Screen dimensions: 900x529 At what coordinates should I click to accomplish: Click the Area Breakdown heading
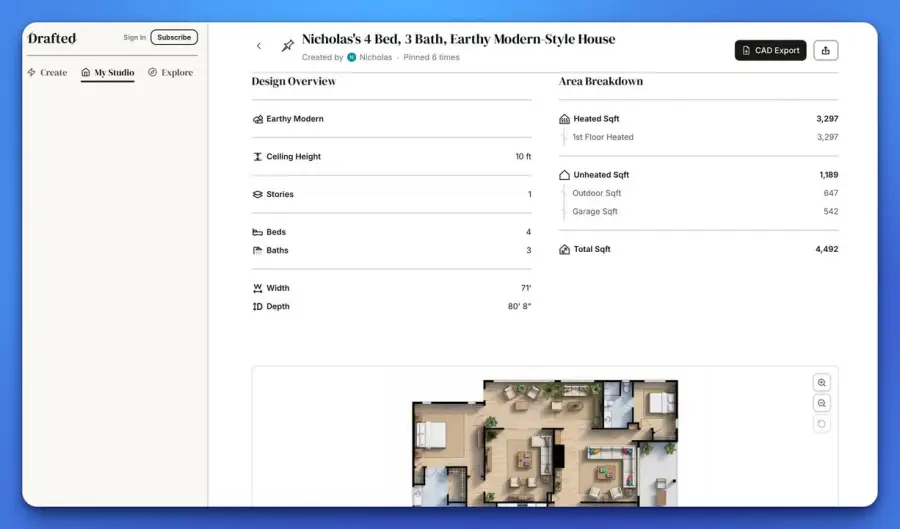click(x=600, y=81)
